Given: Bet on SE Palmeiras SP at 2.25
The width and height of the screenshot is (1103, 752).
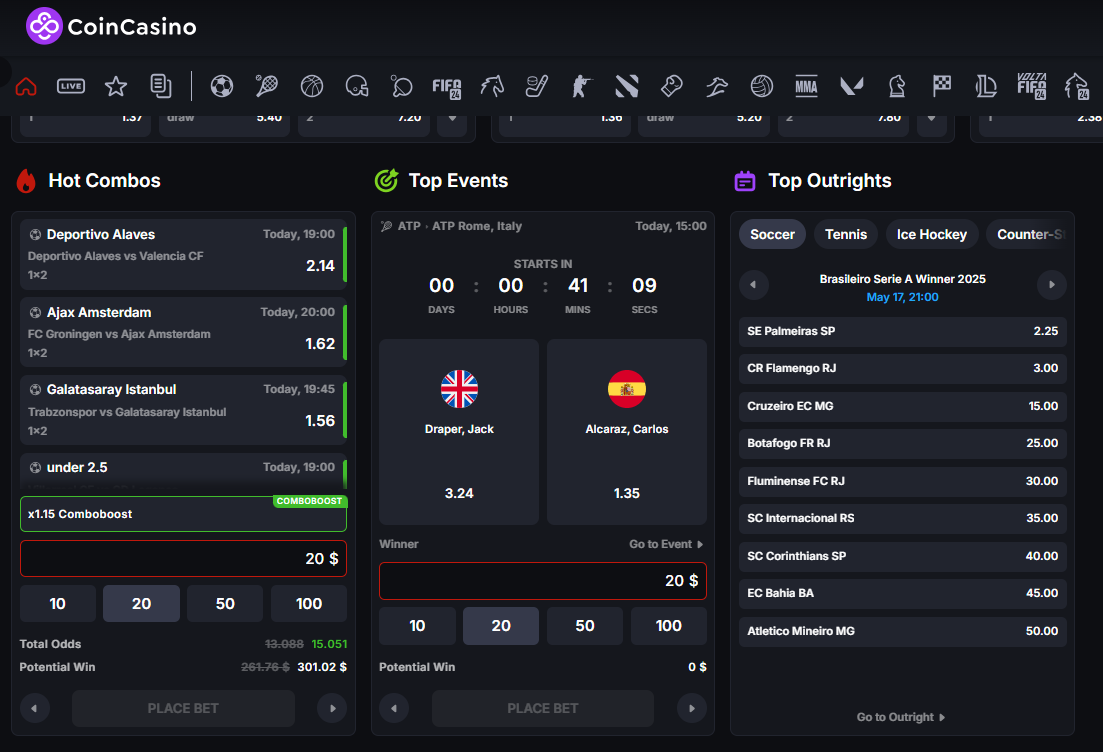Looking at the screenshot, I should click(903, 331).
